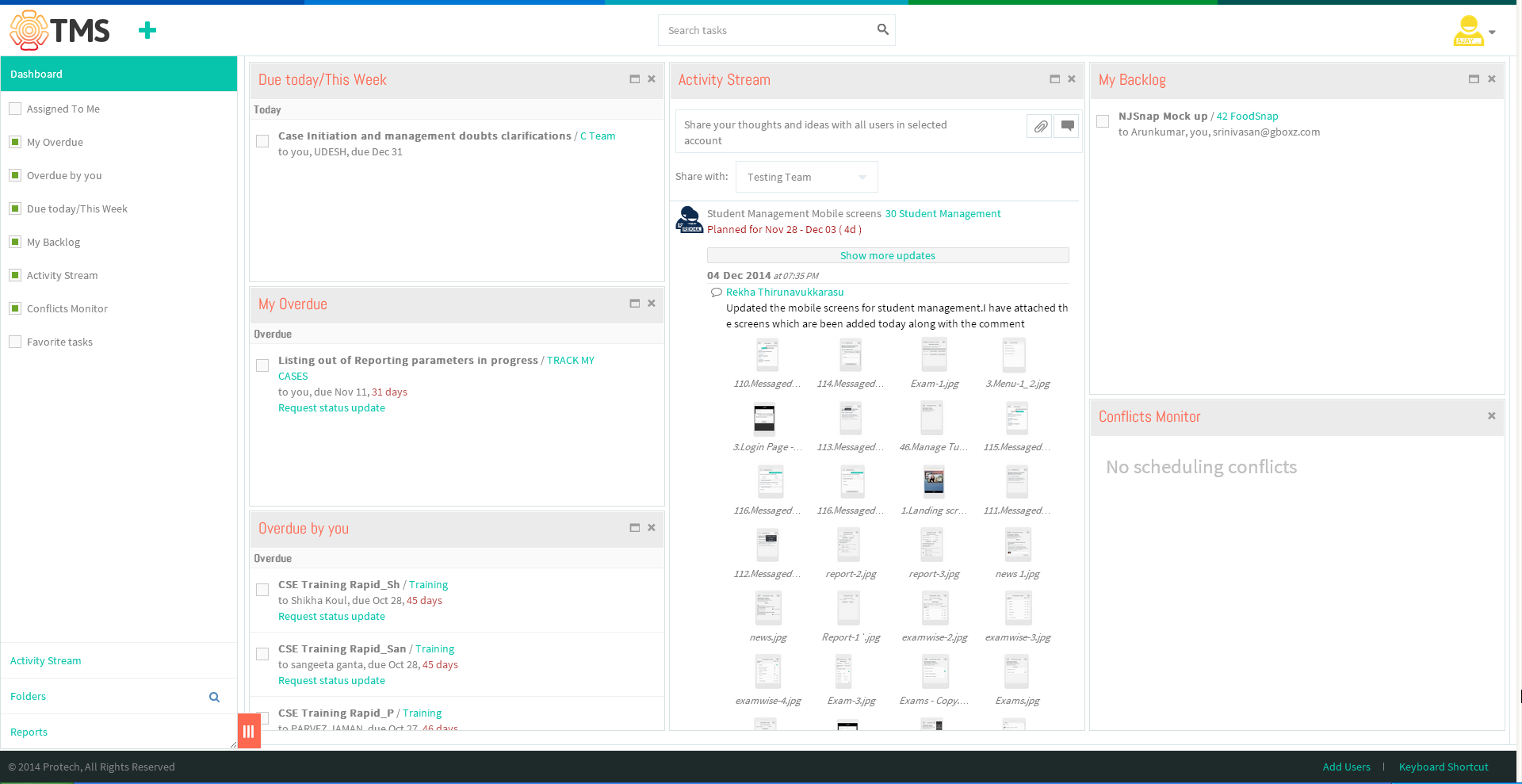Open Reports in the sidebar
The image size is (1522, 784).
[x=29, y=732]
